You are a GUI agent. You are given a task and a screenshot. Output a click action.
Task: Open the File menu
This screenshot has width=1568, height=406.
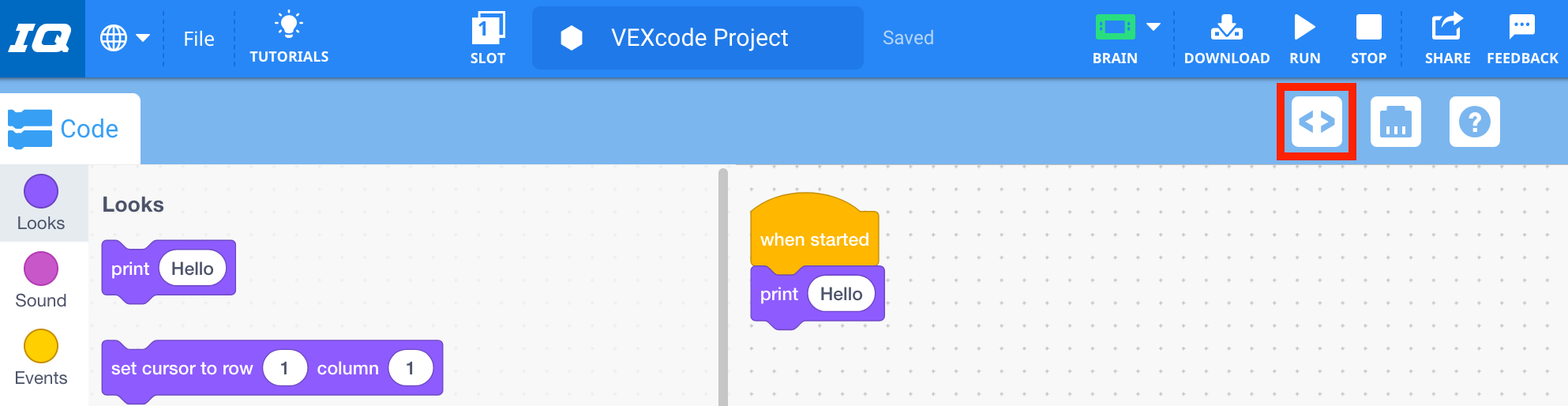point(199,39)
